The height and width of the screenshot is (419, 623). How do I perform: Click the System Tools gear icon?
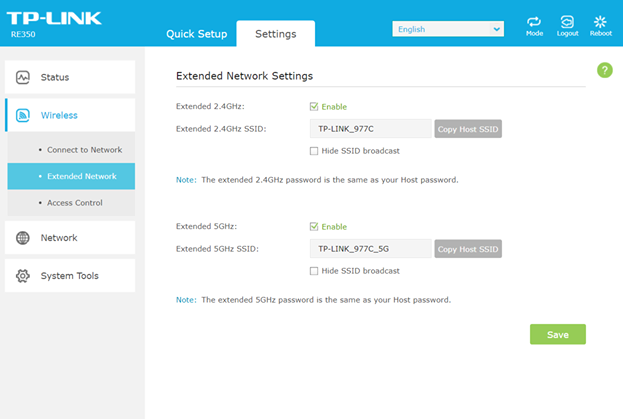coord(23,276)
